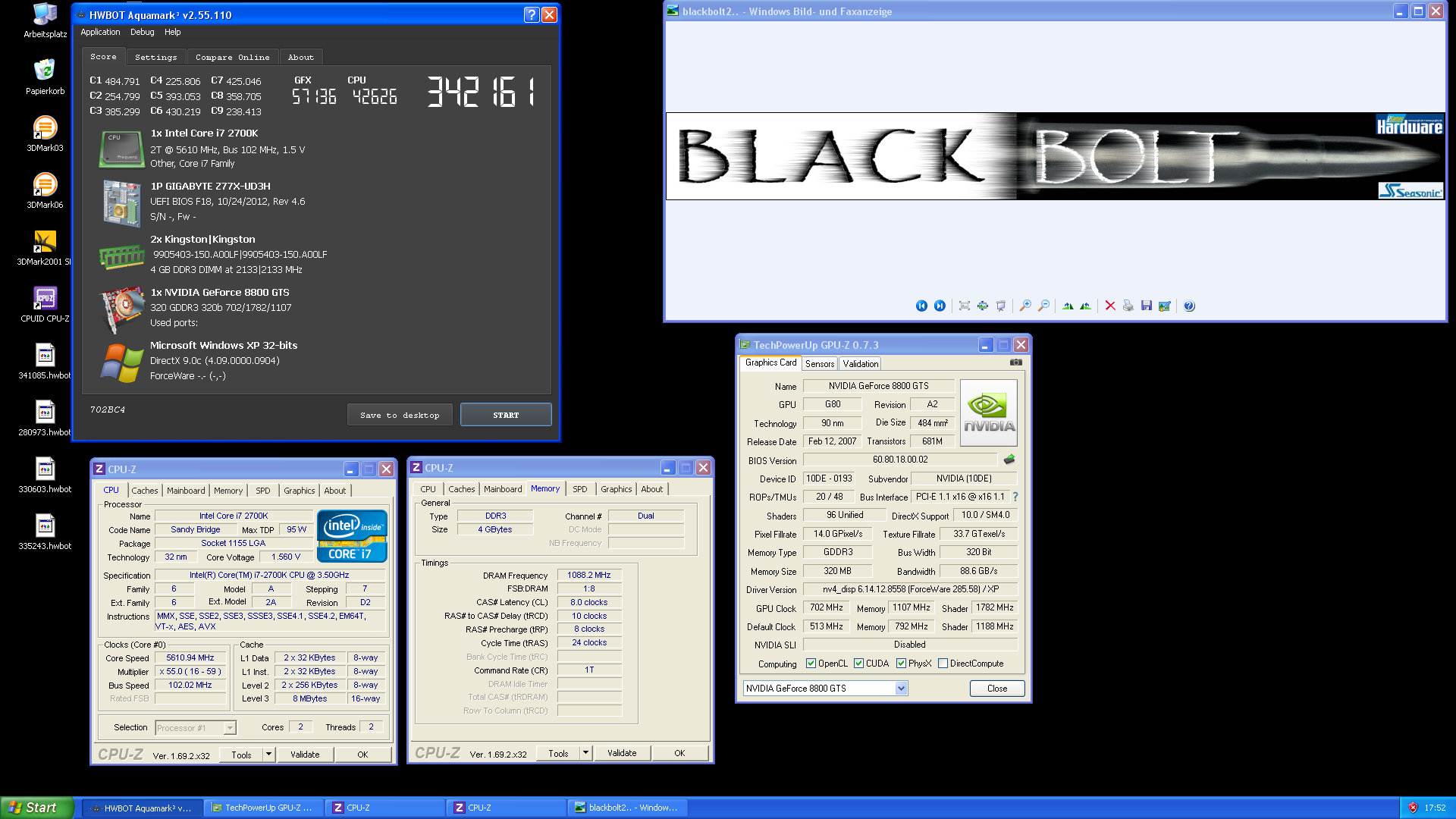
Task: Open the Help menu in Aquamark
Action: click(173, 32)
